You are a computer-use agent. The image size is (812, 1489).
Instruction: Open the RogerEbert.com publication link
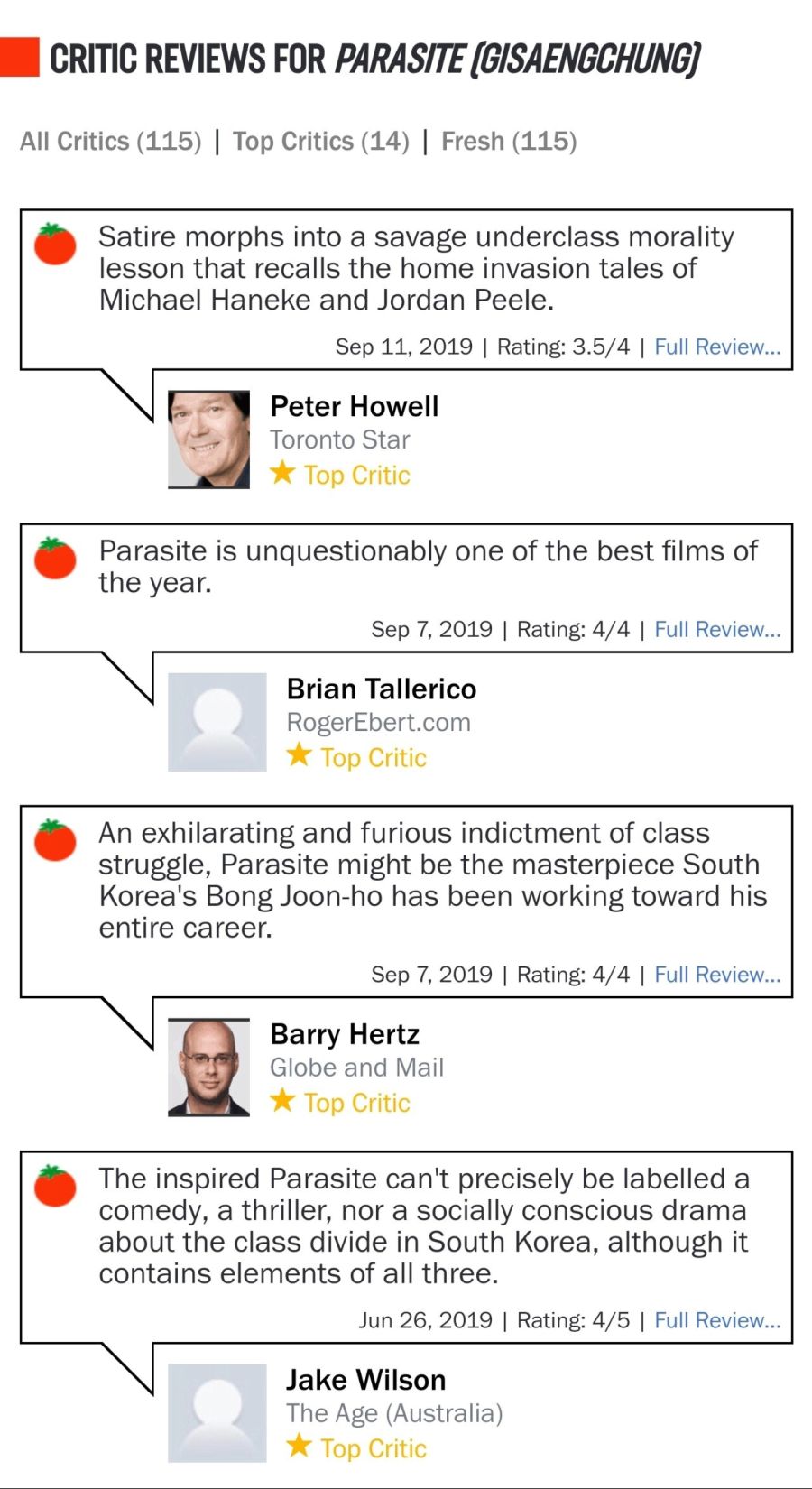[x=378, y=723]
